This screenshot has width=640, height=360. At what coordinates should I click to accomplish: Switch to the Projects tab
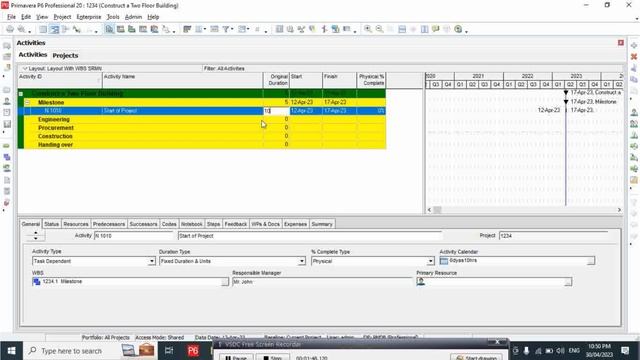point(65,55)
